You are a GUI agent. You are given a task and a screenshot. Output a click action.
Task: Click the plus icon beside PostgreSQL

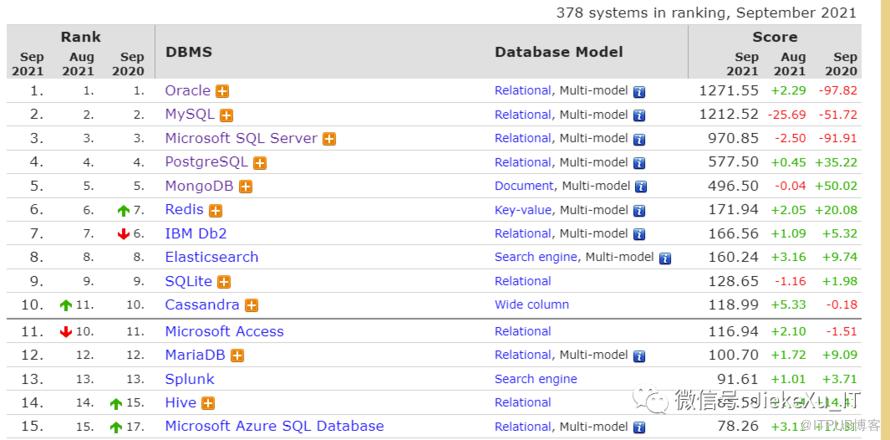pyautogui.click(x=260, y=163)
